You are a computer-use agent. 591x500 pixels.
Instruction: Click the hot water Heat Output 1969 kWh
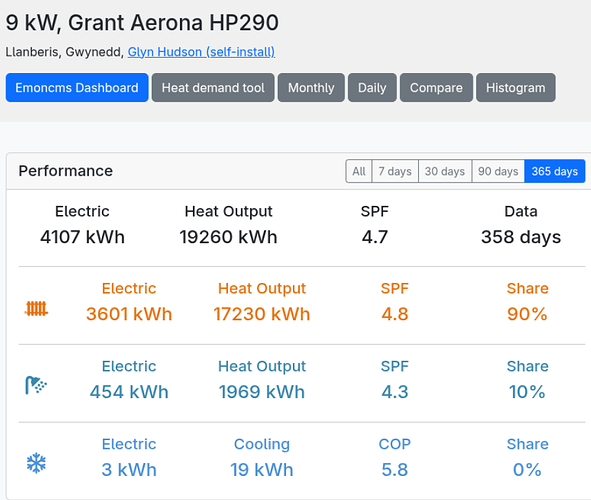pos(262,392)
